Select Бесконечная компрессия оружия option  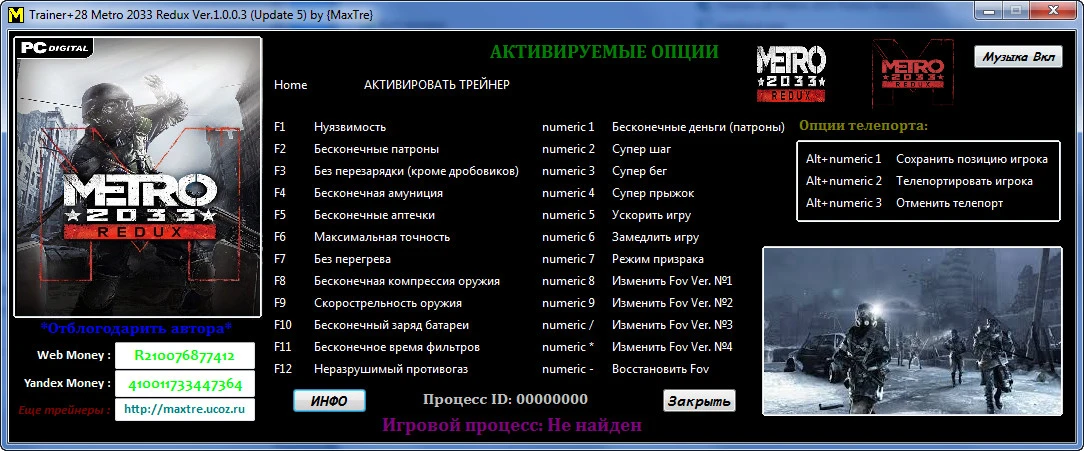click(x=406, y=282)
